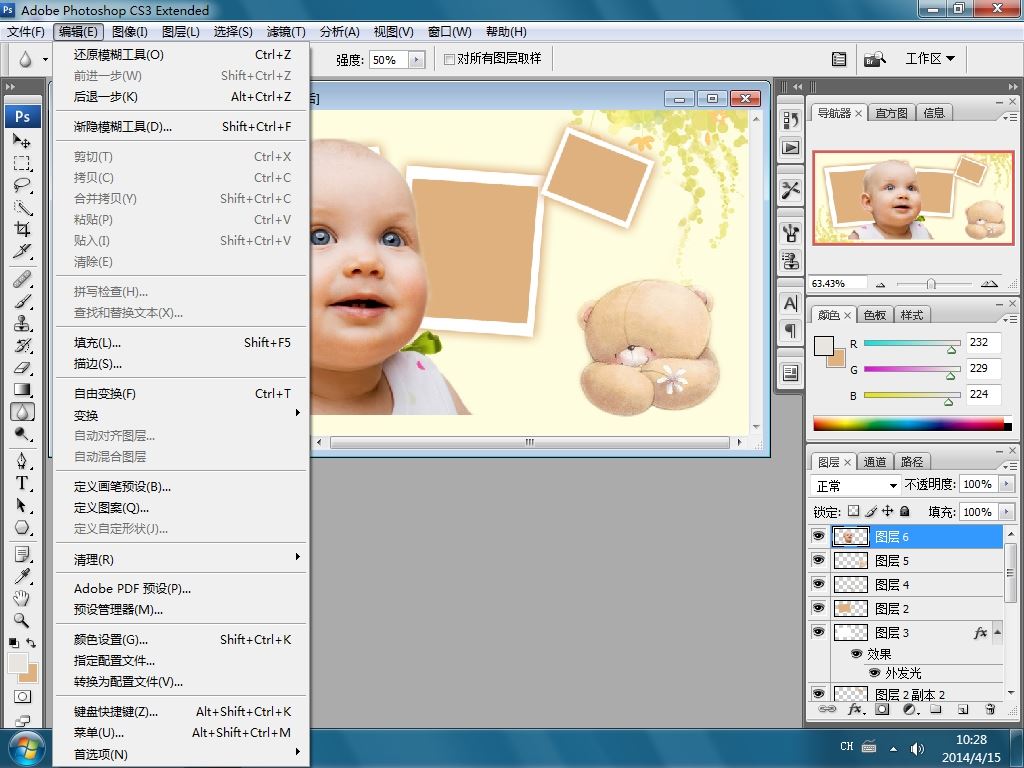Open the blend mode 正常 dropdown
Image resolution: width=1024 pixels, height=768 pixels.
coord(856,485)
